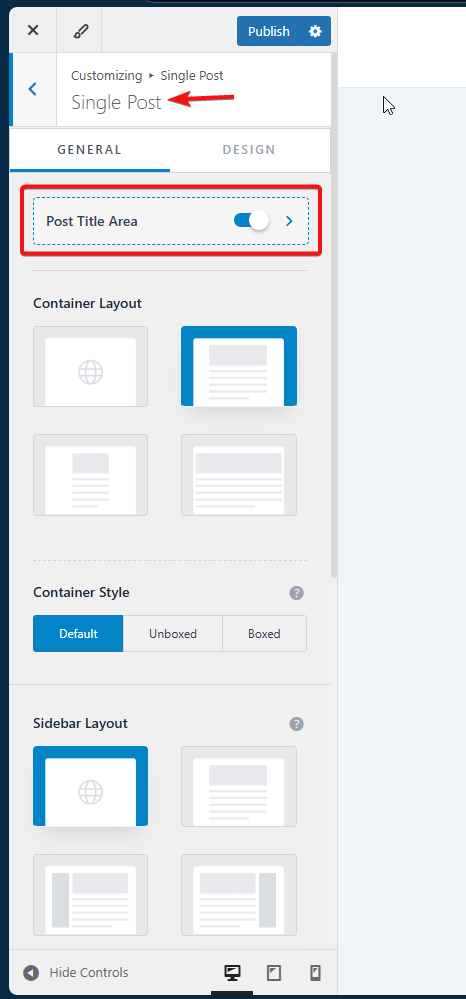Viewport: 466px width, 999px height.
Task: Select the right sidebar layout thumbnail
Action: tap(238, 895)
